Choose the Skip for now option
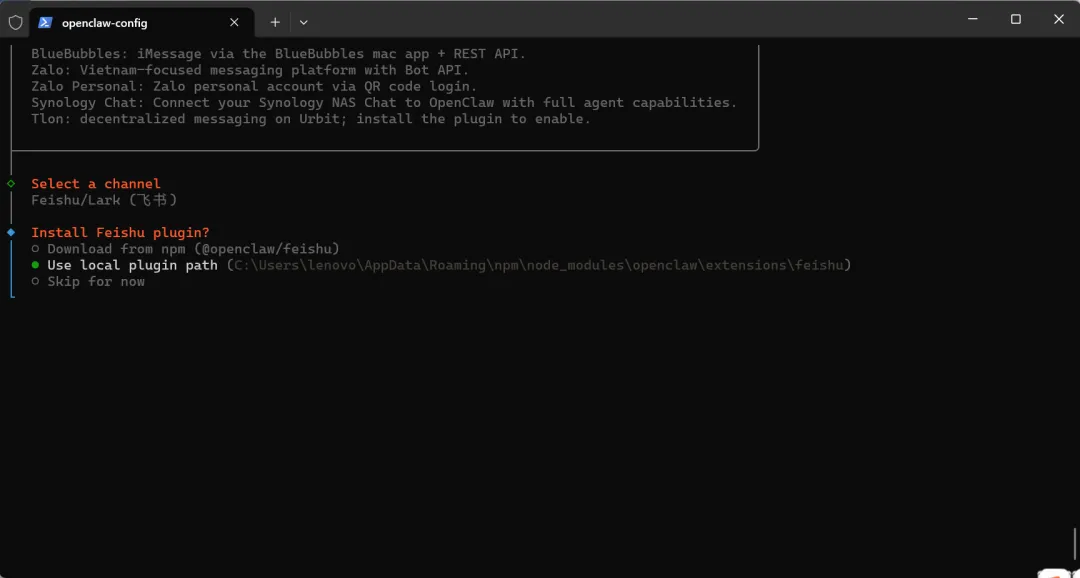The height and width of the screenshot is (578, 1080). coord(96,282)
